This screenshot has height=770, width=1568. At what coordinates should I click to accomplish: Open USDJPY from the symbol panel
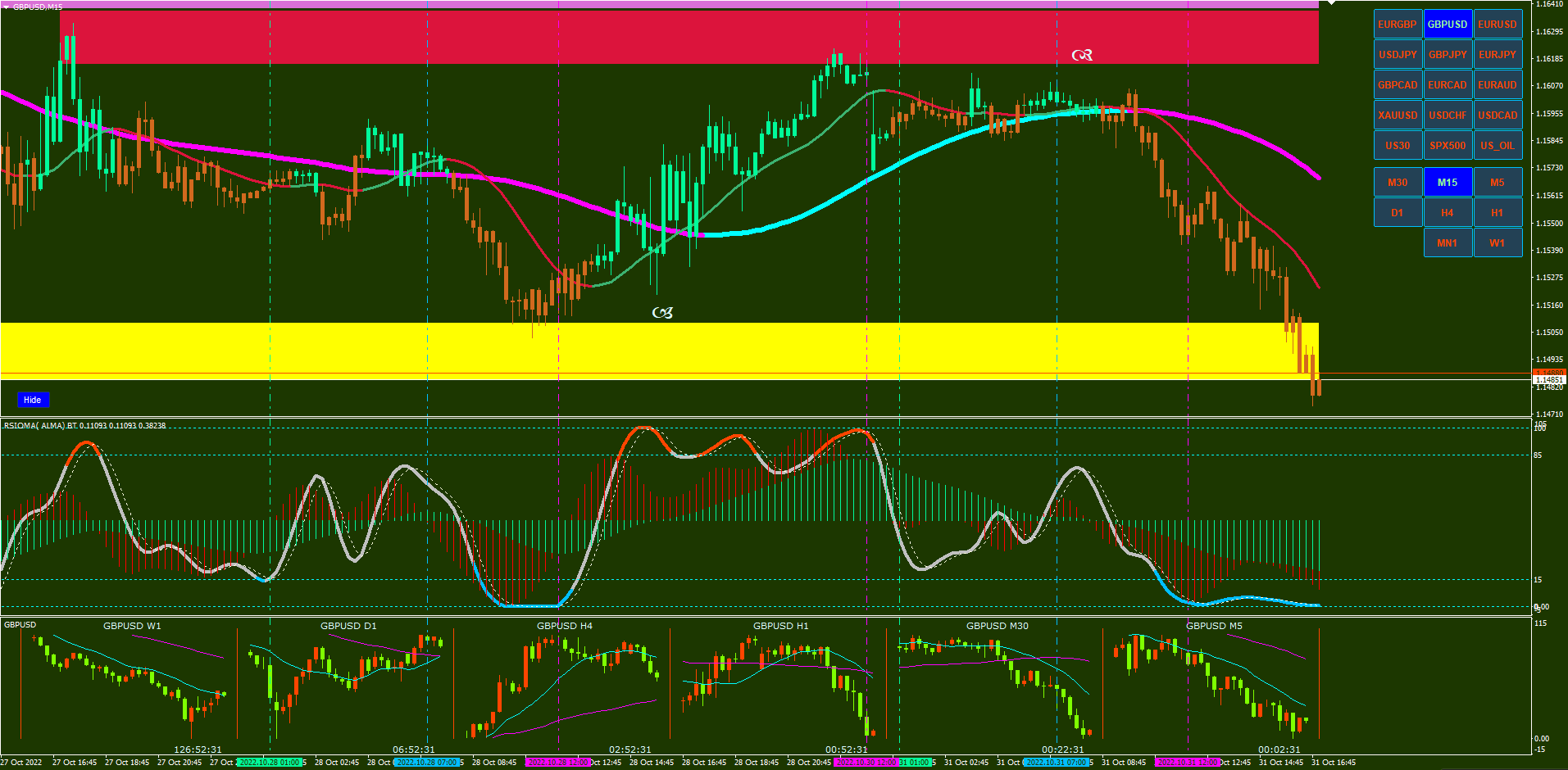coord(1398,55)
